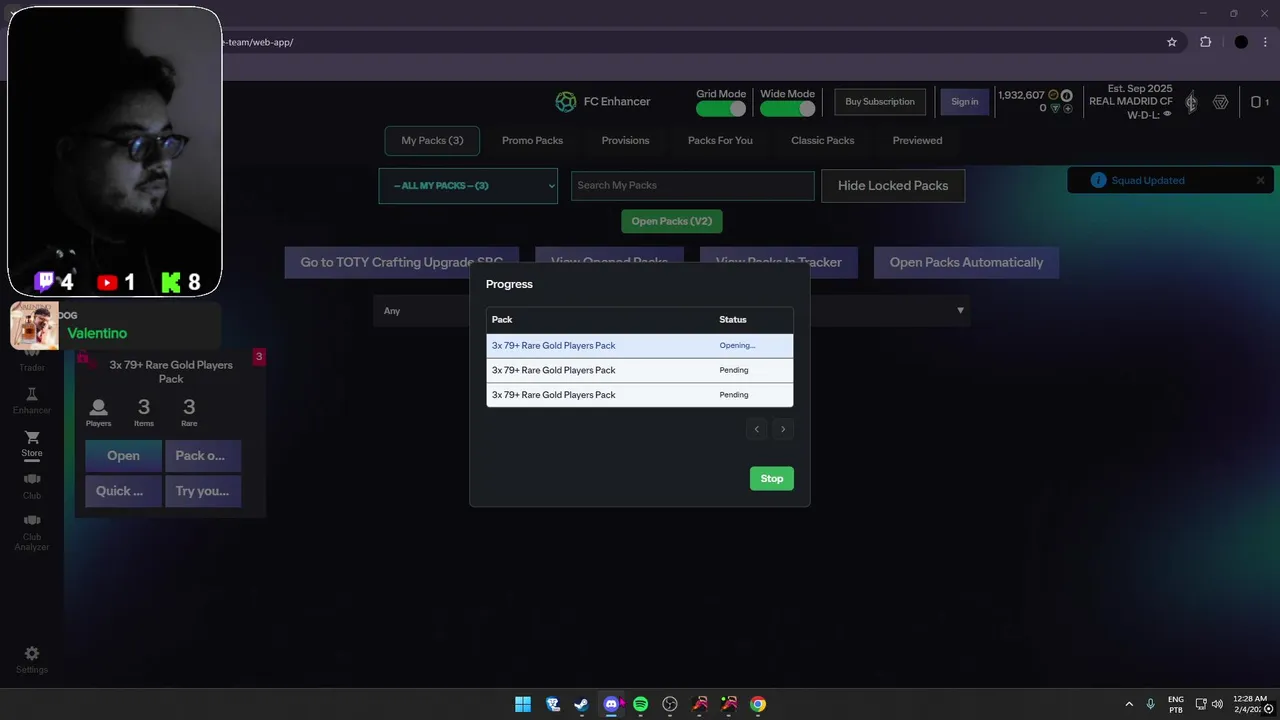
Task: Open the Chrome three-dot menu
Action: [1265, 42]
